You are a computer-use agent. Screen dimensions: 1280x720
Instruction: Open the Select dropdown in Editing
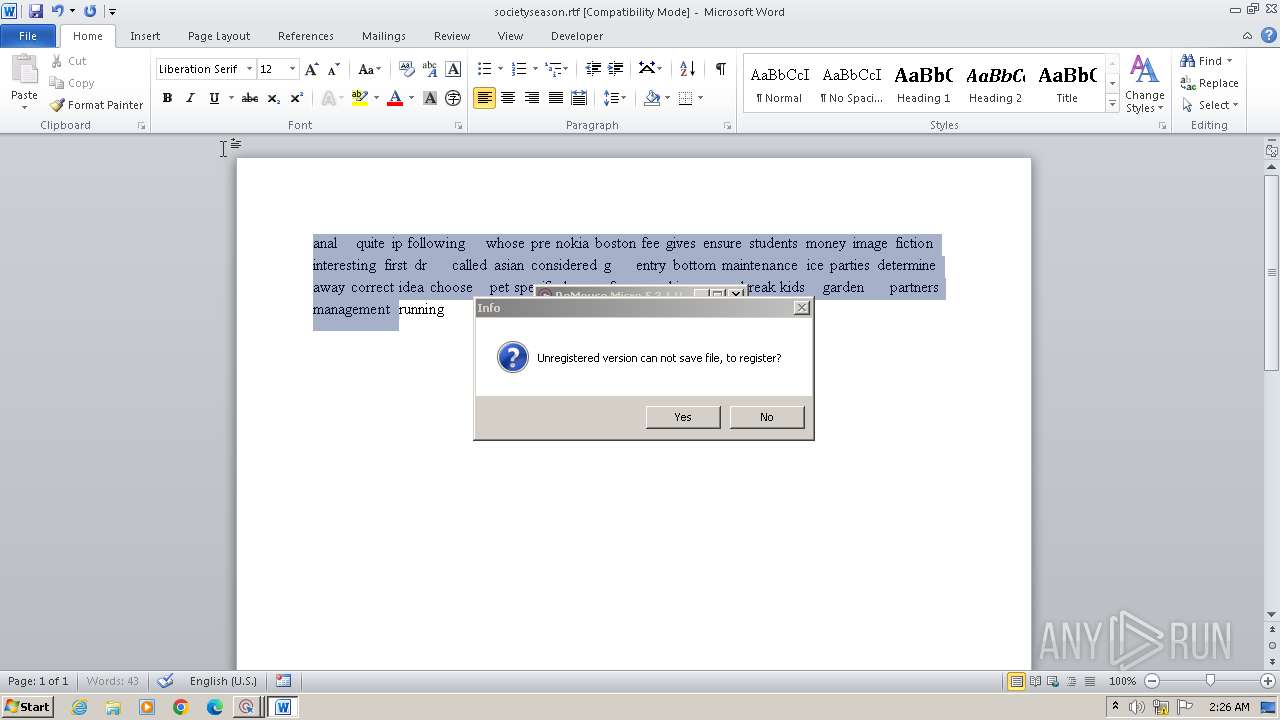[1210, 105]
